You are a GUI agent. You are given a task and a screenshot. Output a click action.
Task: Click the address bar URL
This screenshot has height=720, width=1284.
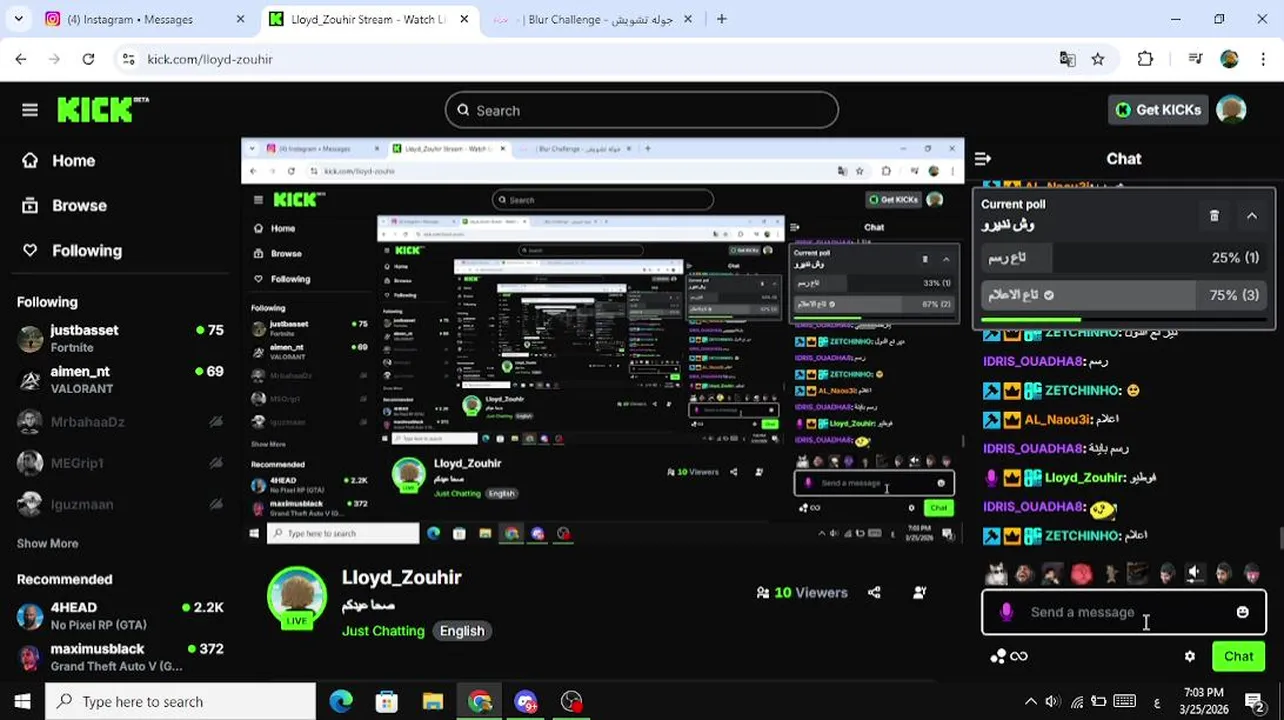[210, 59]
